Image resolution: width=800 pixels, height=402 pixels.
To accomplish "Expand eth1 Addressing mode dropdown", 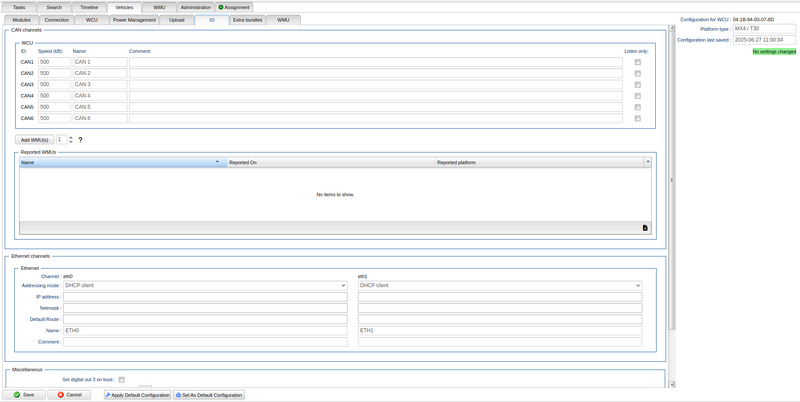I will [x=500, y=285].
